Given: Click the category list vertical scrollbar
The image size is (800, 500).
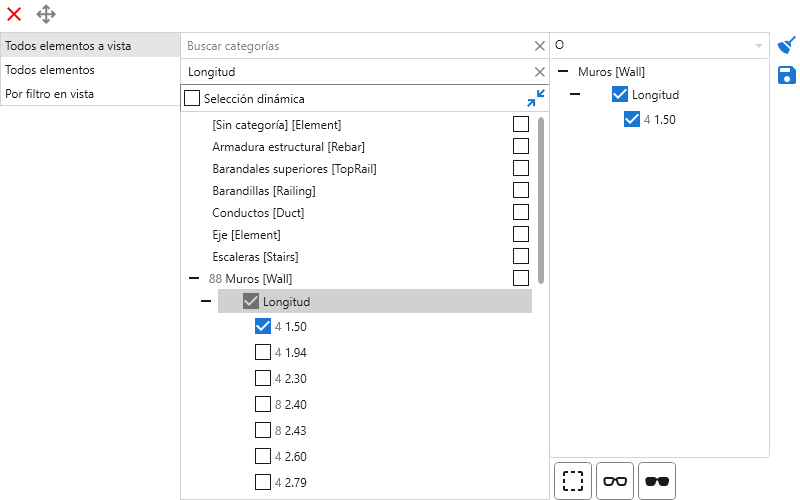Looking at the screenshot, I should click(x=541, y=200).
